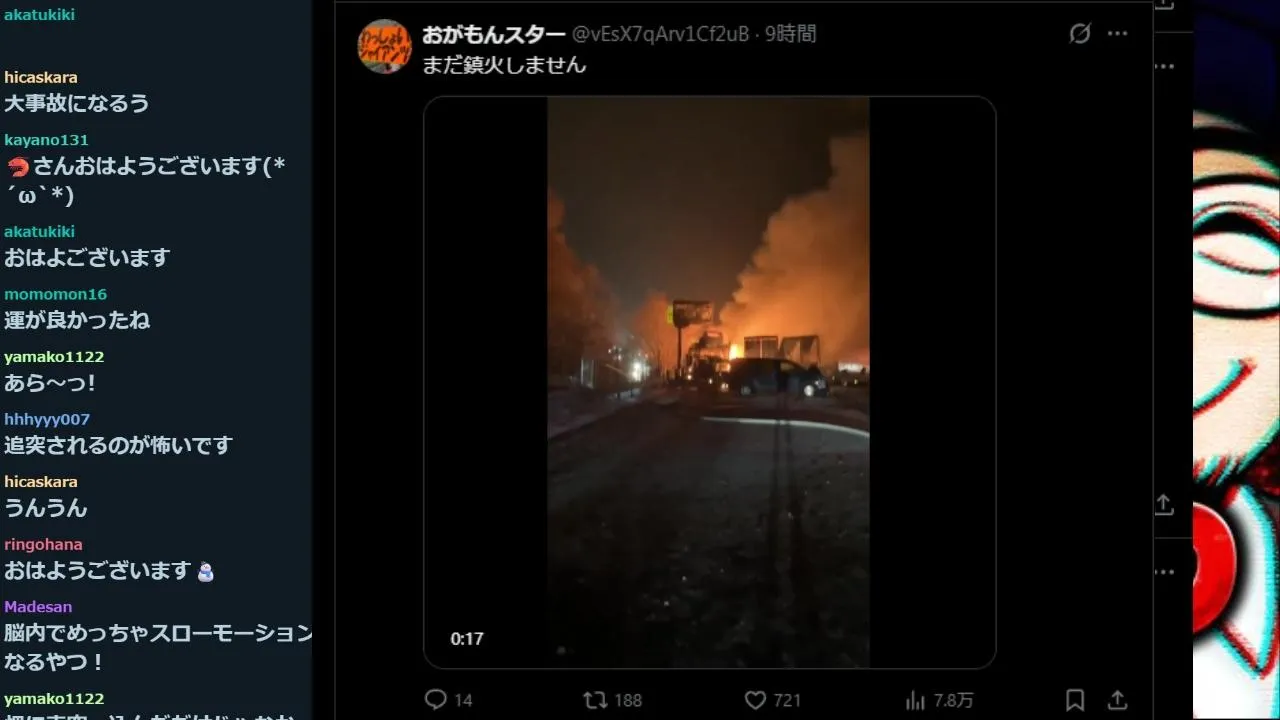
Task: Click share upload icon below video
Action: (x=1118, y=700)
